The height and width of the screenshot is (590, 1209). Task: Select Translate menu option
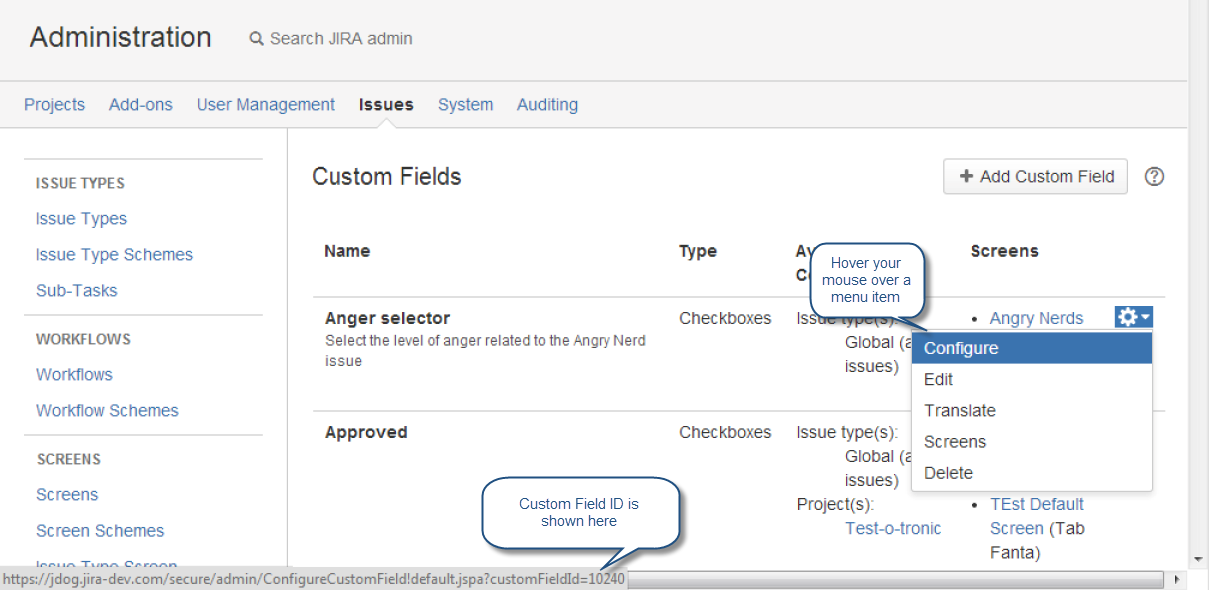tap(959, 410)
